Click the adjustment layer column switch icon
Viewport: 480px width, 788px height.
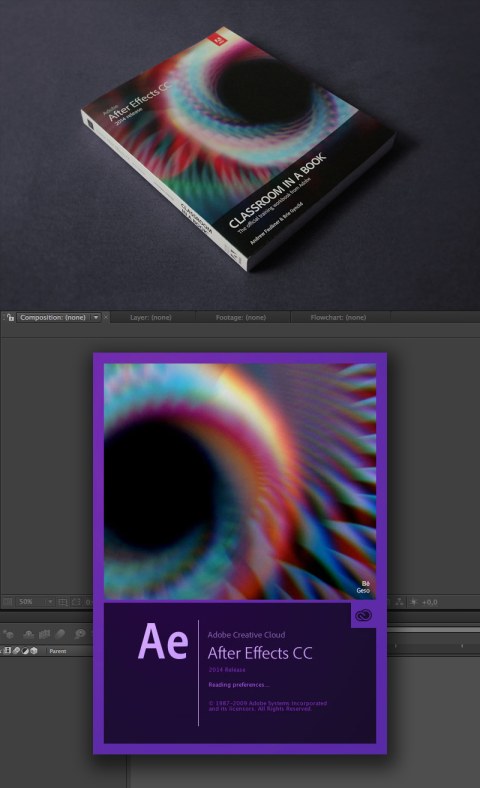tap(25, 651)
